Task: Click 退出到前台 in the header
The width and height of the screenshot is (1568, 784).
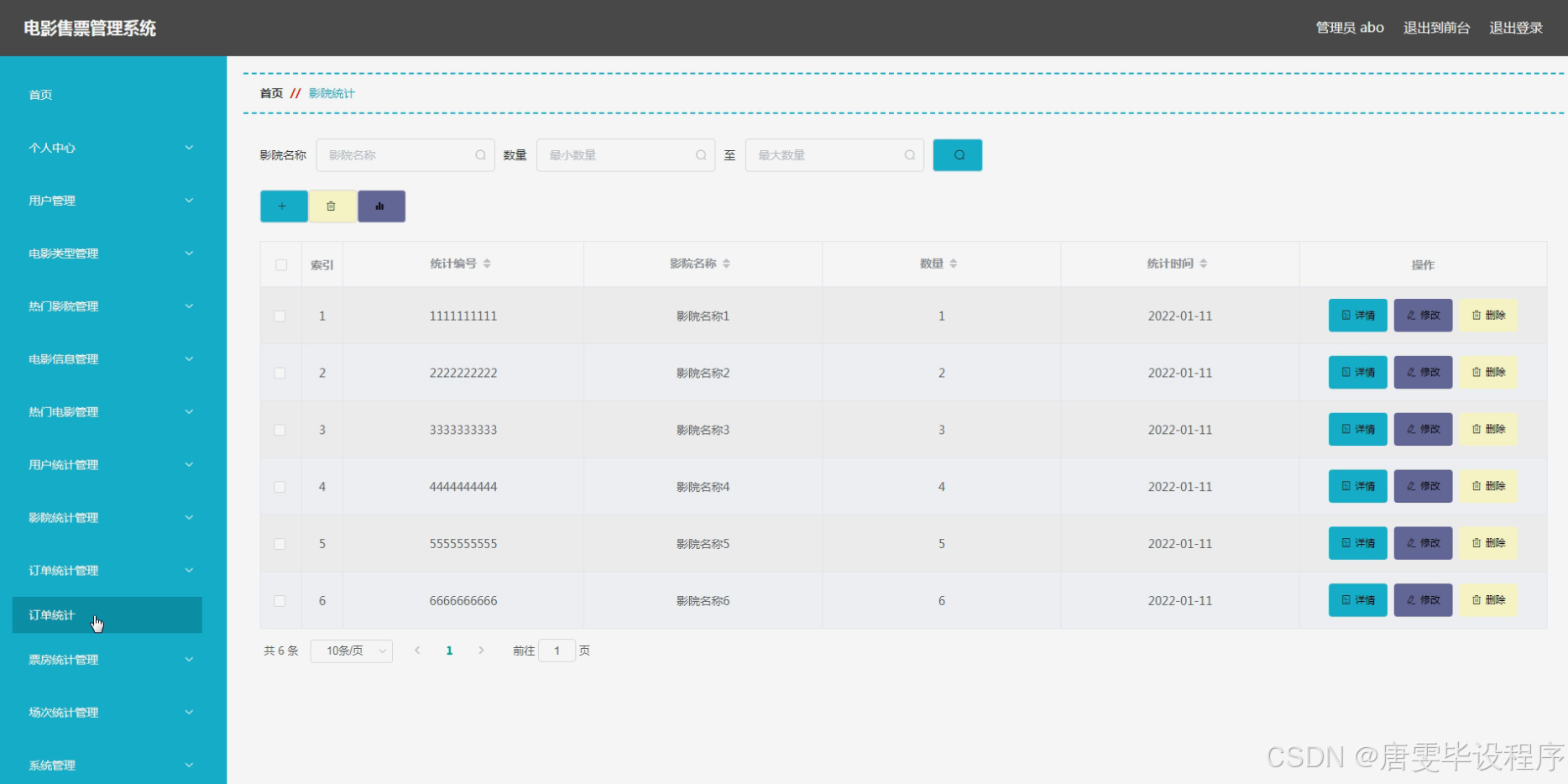Action: (x=1436, y=28)
